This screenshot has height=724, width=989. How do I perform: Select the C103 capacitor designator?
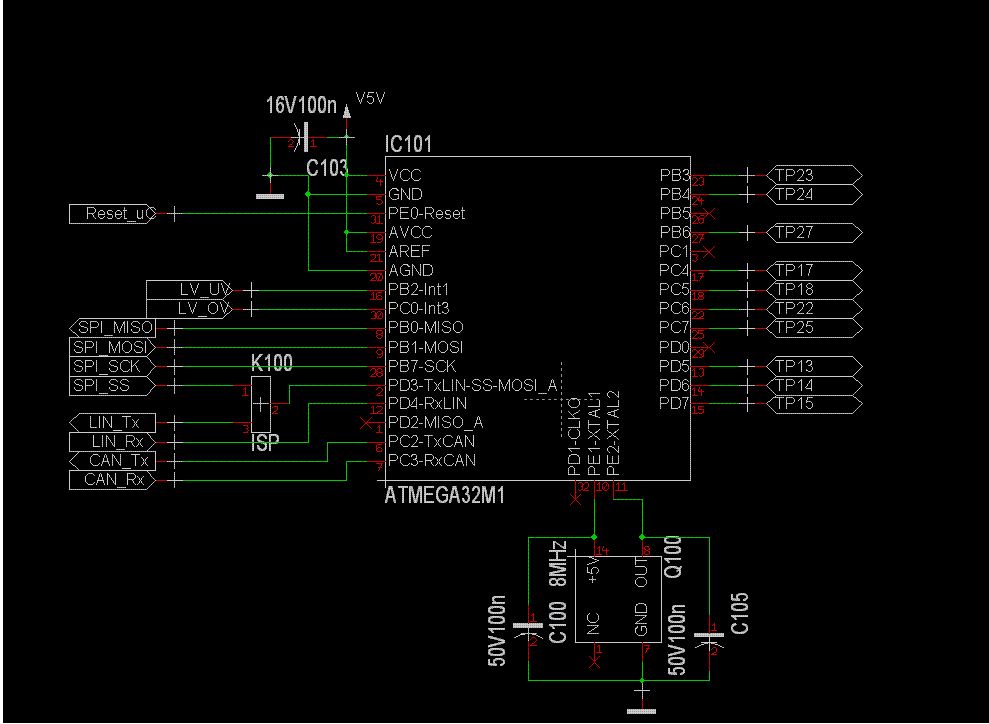click(x=327, y=168)
